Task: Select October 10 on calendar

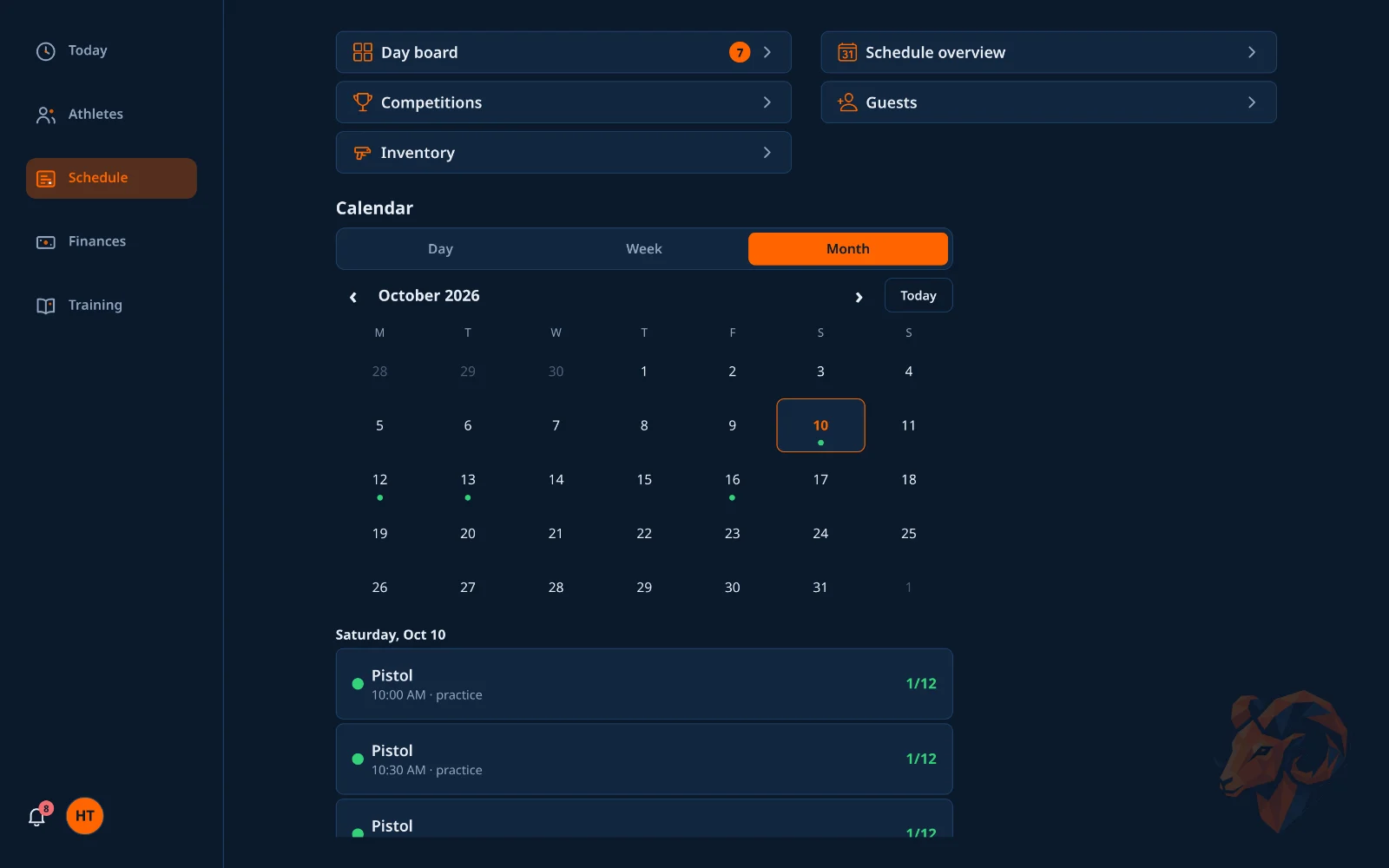Action: (820, 425)
